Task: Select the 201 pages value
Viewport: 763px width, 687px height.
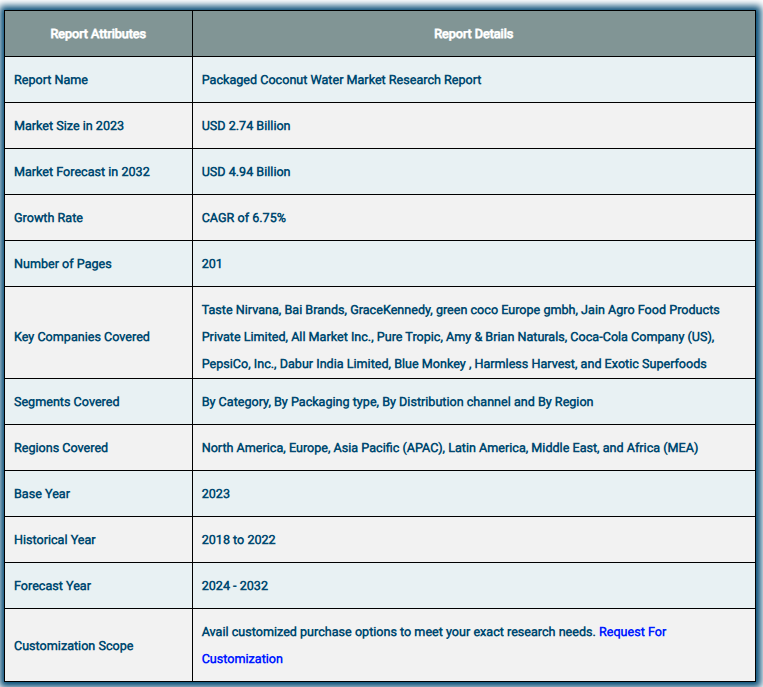Action: [212, 264]
